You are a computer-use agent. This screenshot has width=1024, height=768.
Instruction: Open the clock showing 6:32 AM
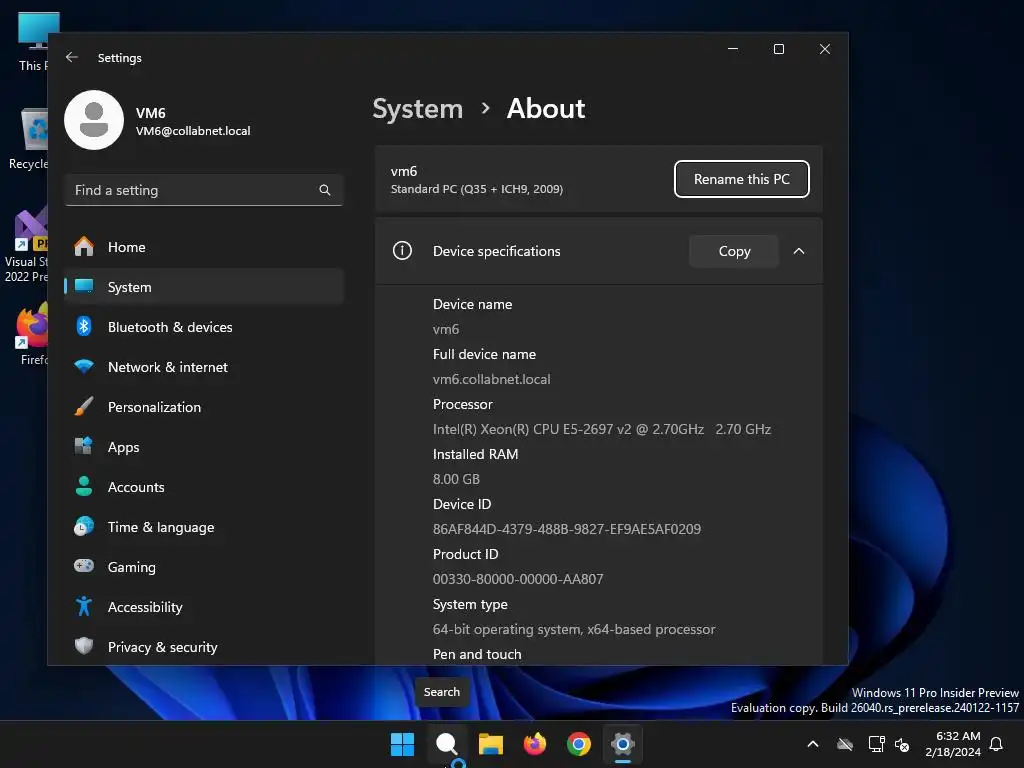(x=953, y=744)
